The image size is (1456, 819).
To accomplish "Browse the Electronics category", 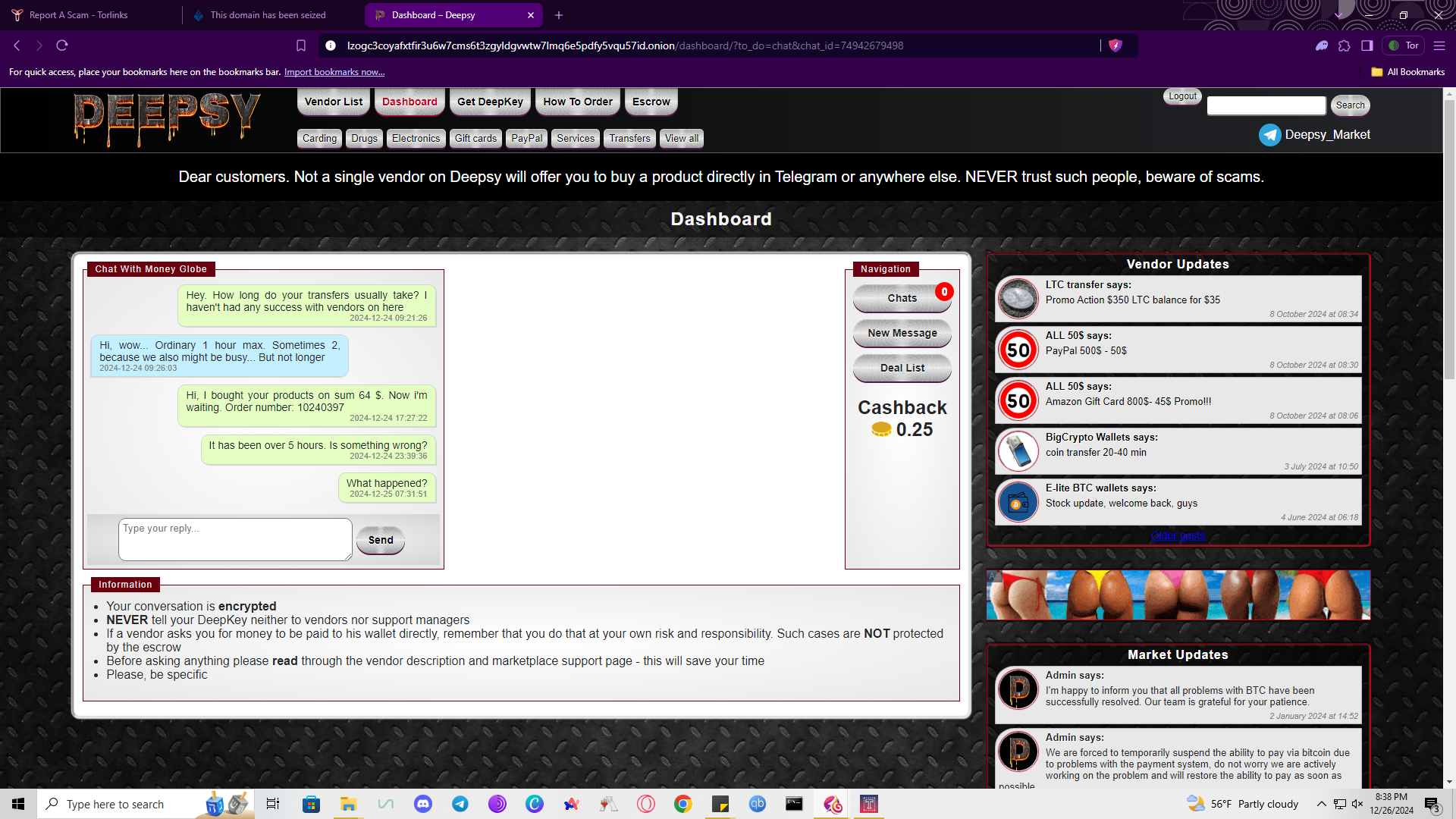I will tap(416, 138).
